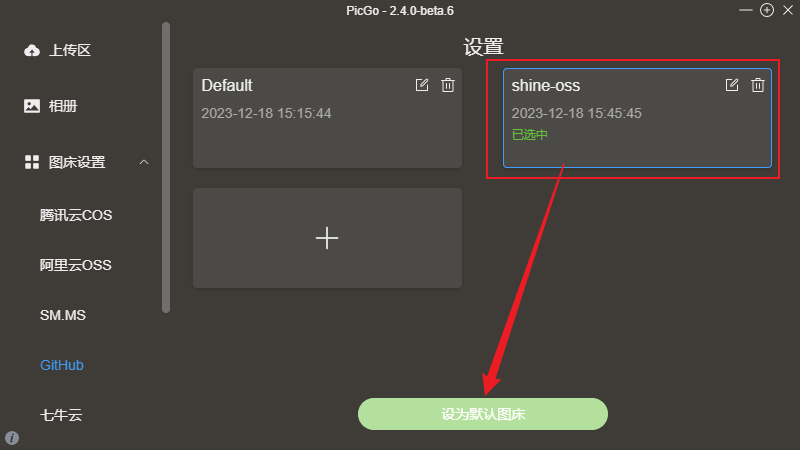Edit the shine-oss configuration with pencil icon

732,85
